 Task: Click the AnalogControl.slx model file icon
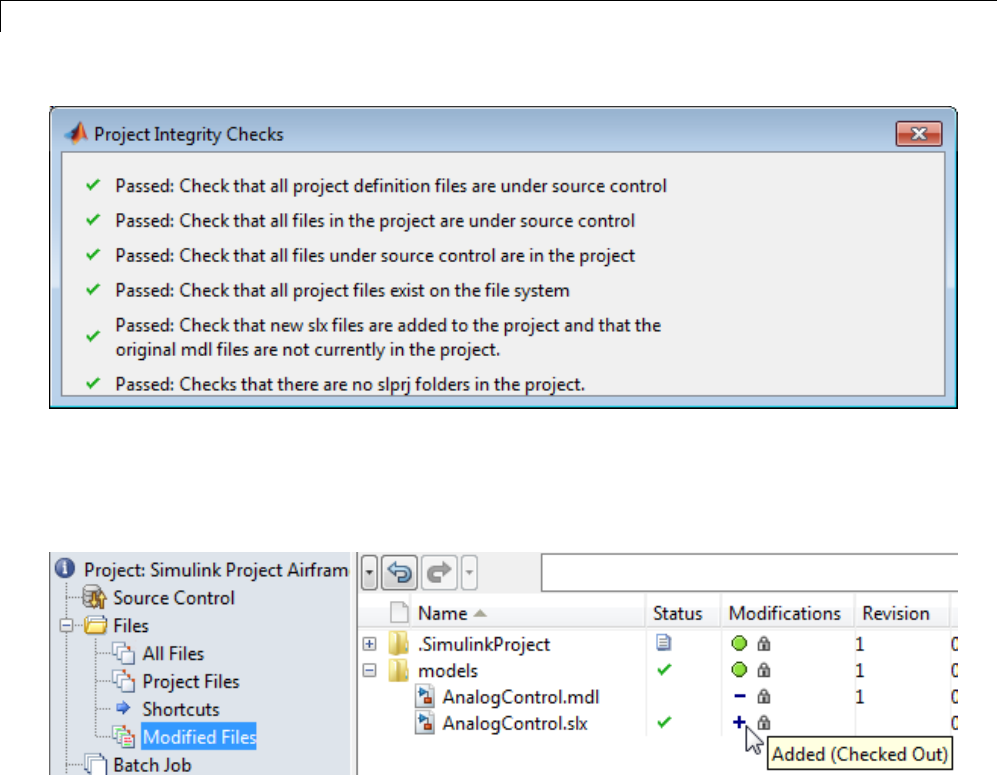[425, 723]
